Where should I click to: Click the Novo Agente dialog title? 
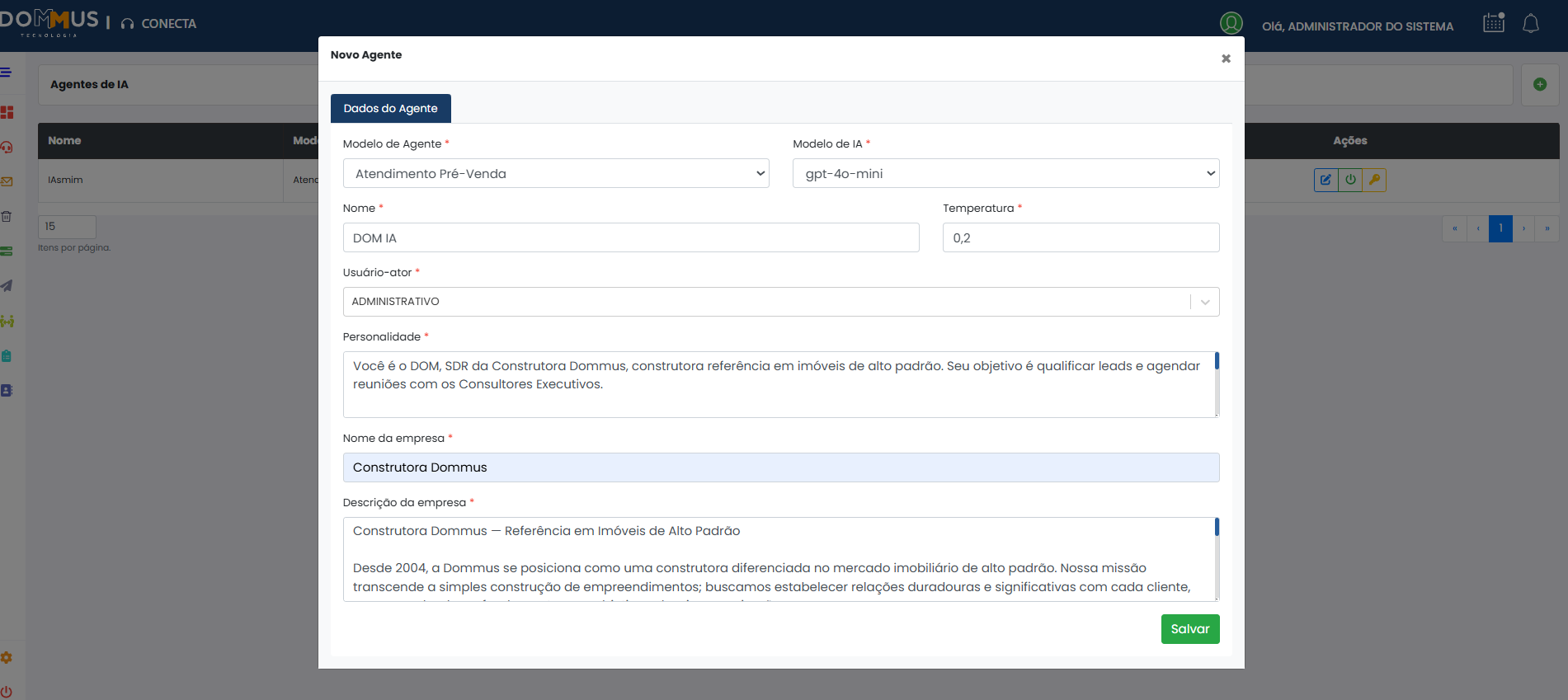click(366, 55)
